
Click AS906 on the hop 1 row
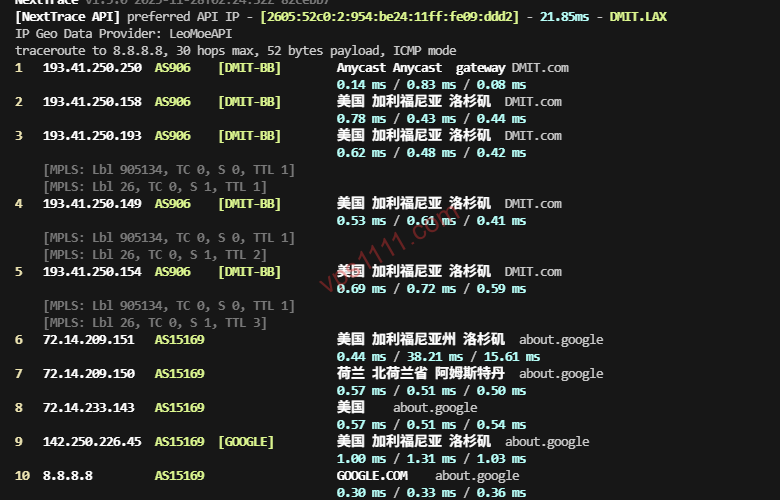click(x=173, y=68)
